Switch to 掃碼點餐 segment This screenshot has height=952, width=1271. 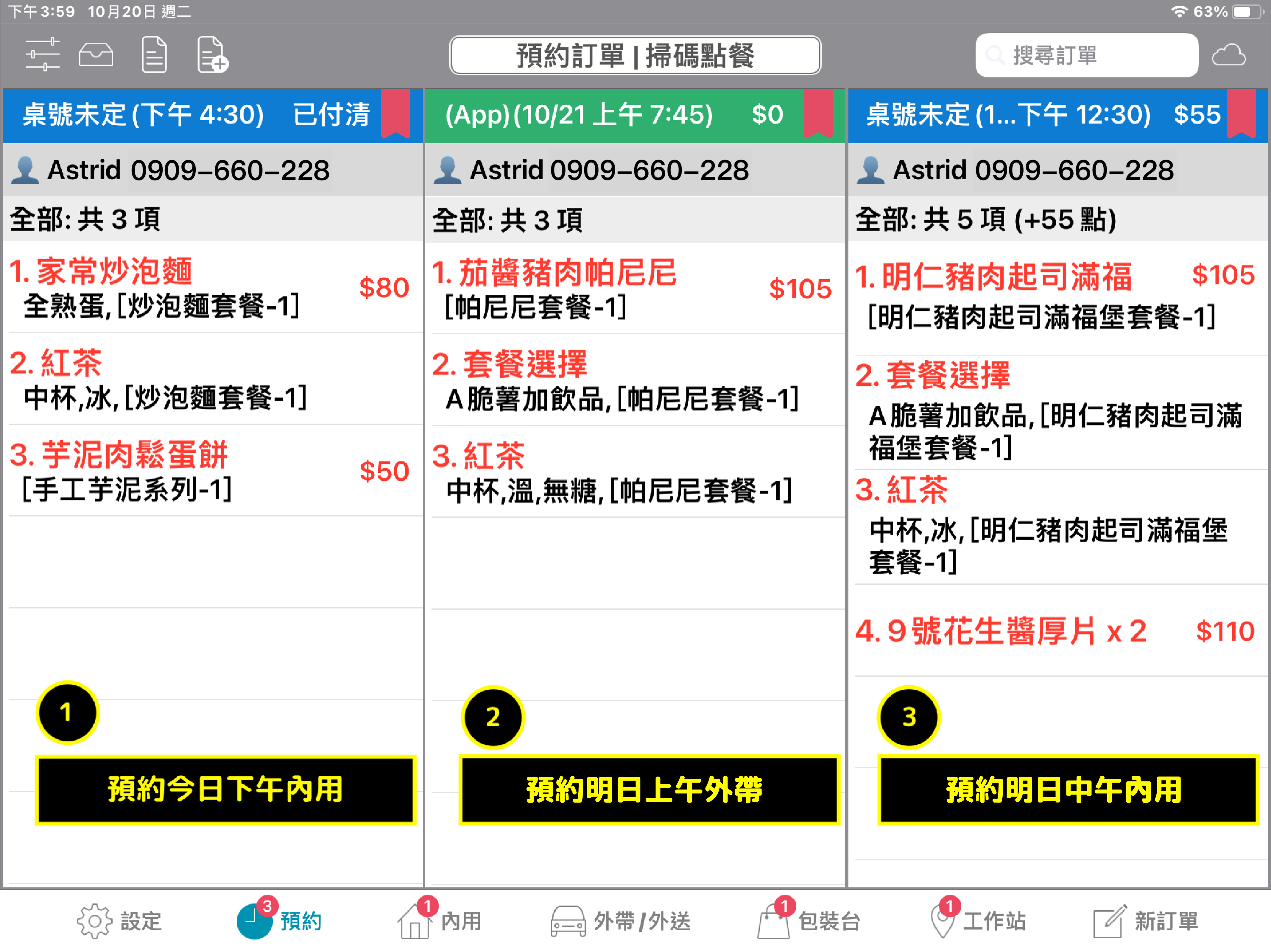[x=700, y=56]
